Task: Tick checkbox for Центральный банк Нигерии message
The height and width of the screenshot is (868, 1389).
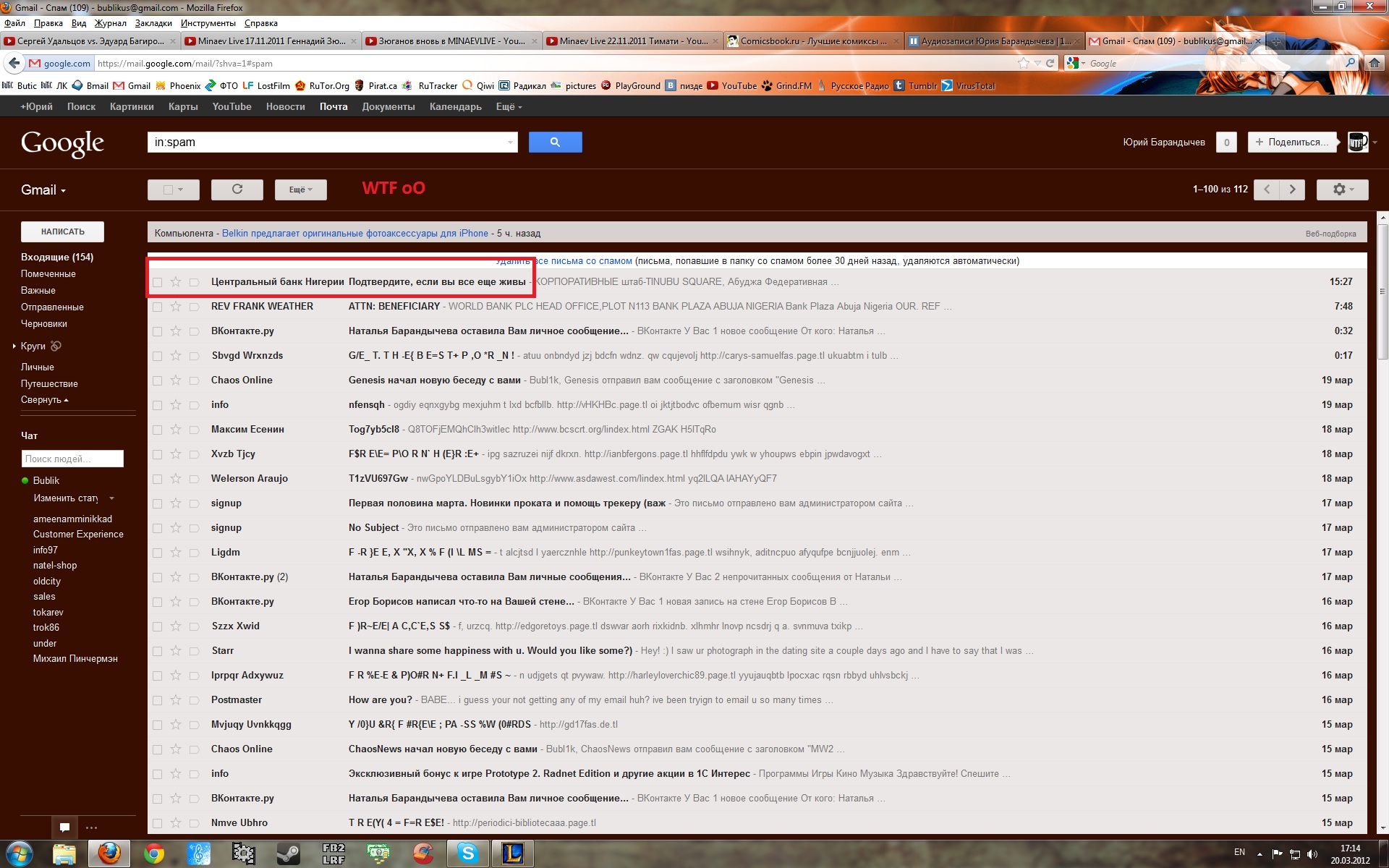Action: (157, 282)
